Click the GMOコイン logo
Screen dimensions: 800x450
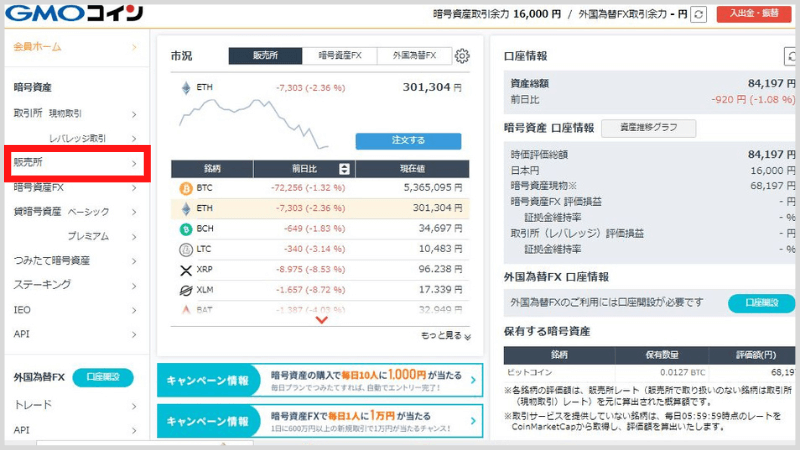pyautogui.click(x=74, y=13)
